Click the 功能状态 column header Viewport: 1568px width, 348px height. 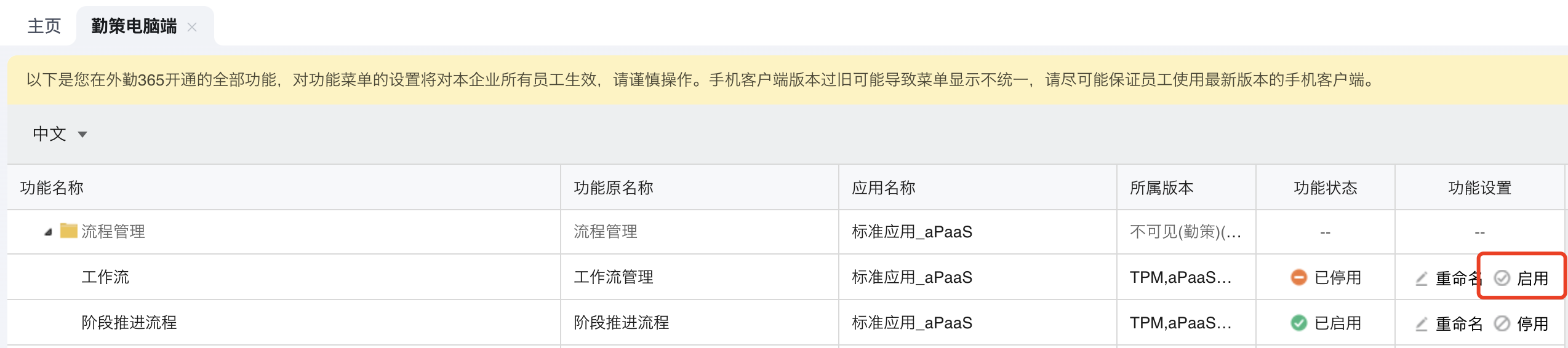point(1326,188)
